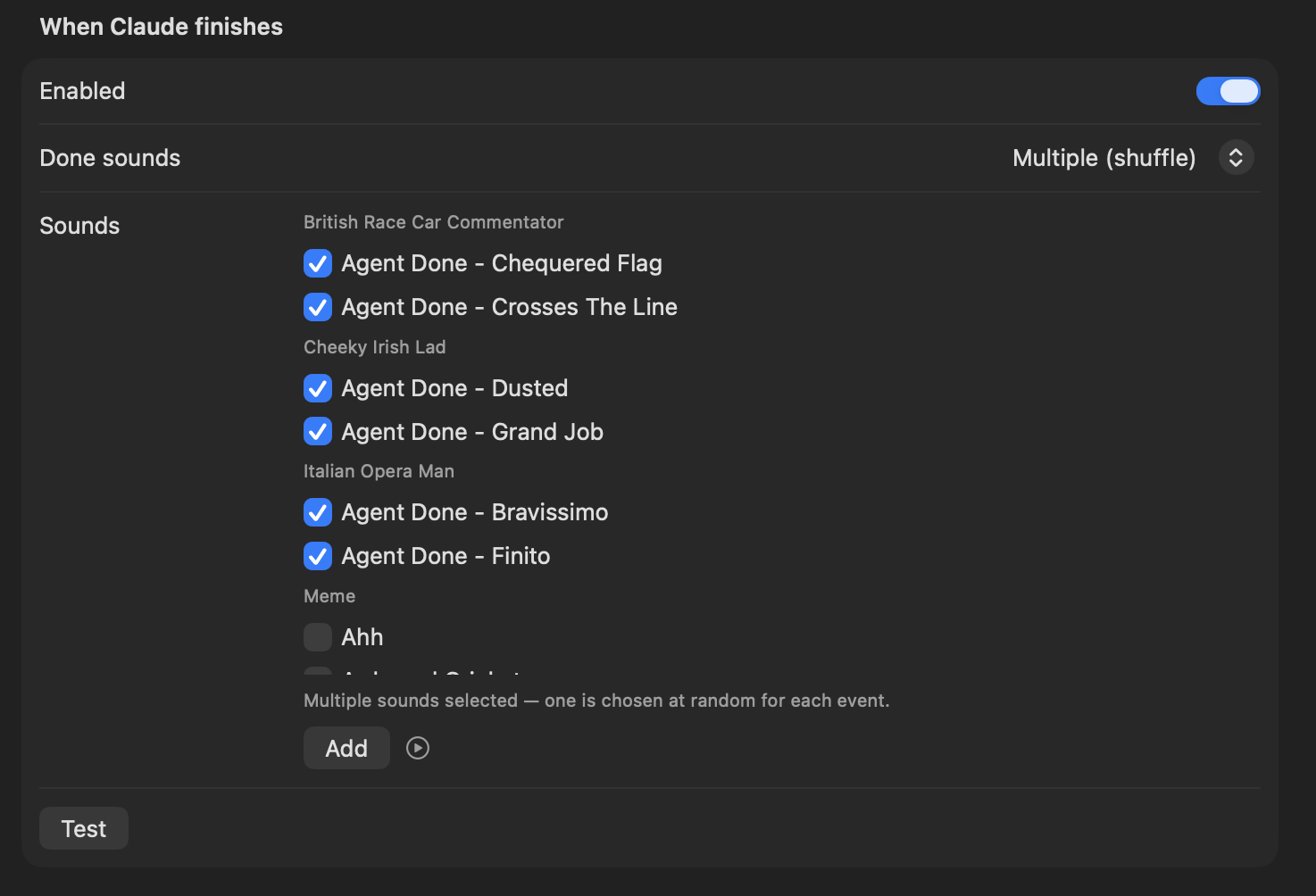
Task: Uncheck Agent Done - Chequered Flag
Action: click(x=318, y=263)
